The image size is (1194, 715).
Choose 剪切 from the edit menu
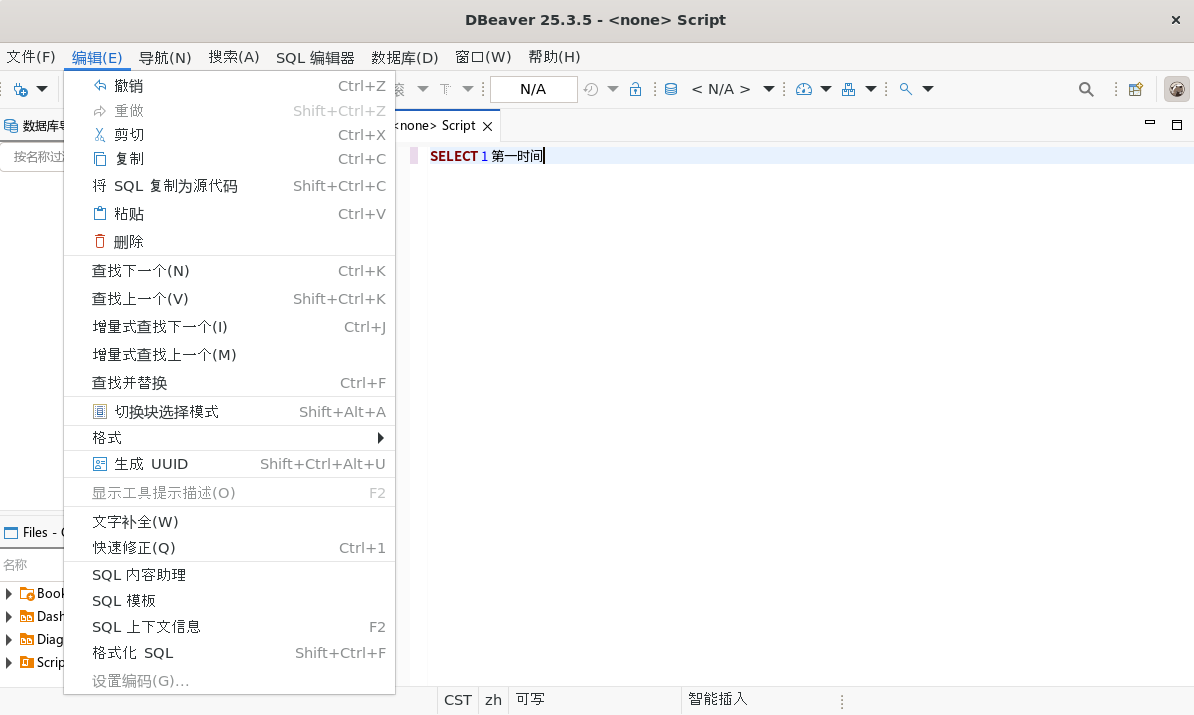(229, 135)
